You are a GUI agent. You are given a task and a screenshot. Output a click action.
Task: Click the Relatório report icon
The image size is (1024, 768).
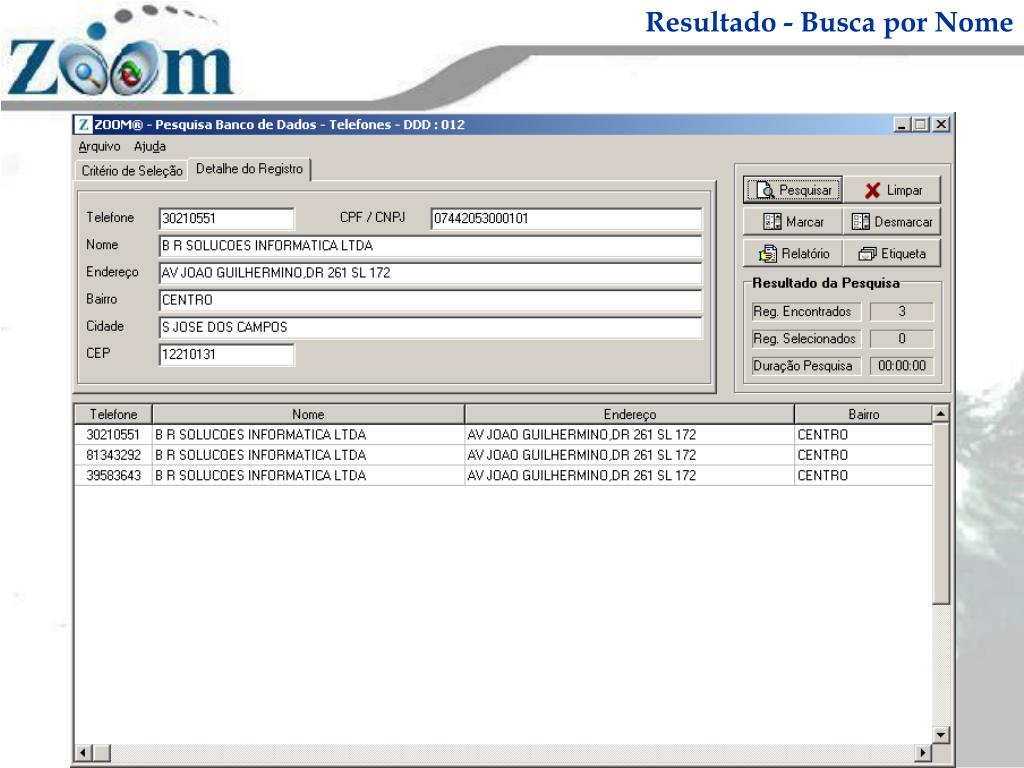[x=767, y=253]
